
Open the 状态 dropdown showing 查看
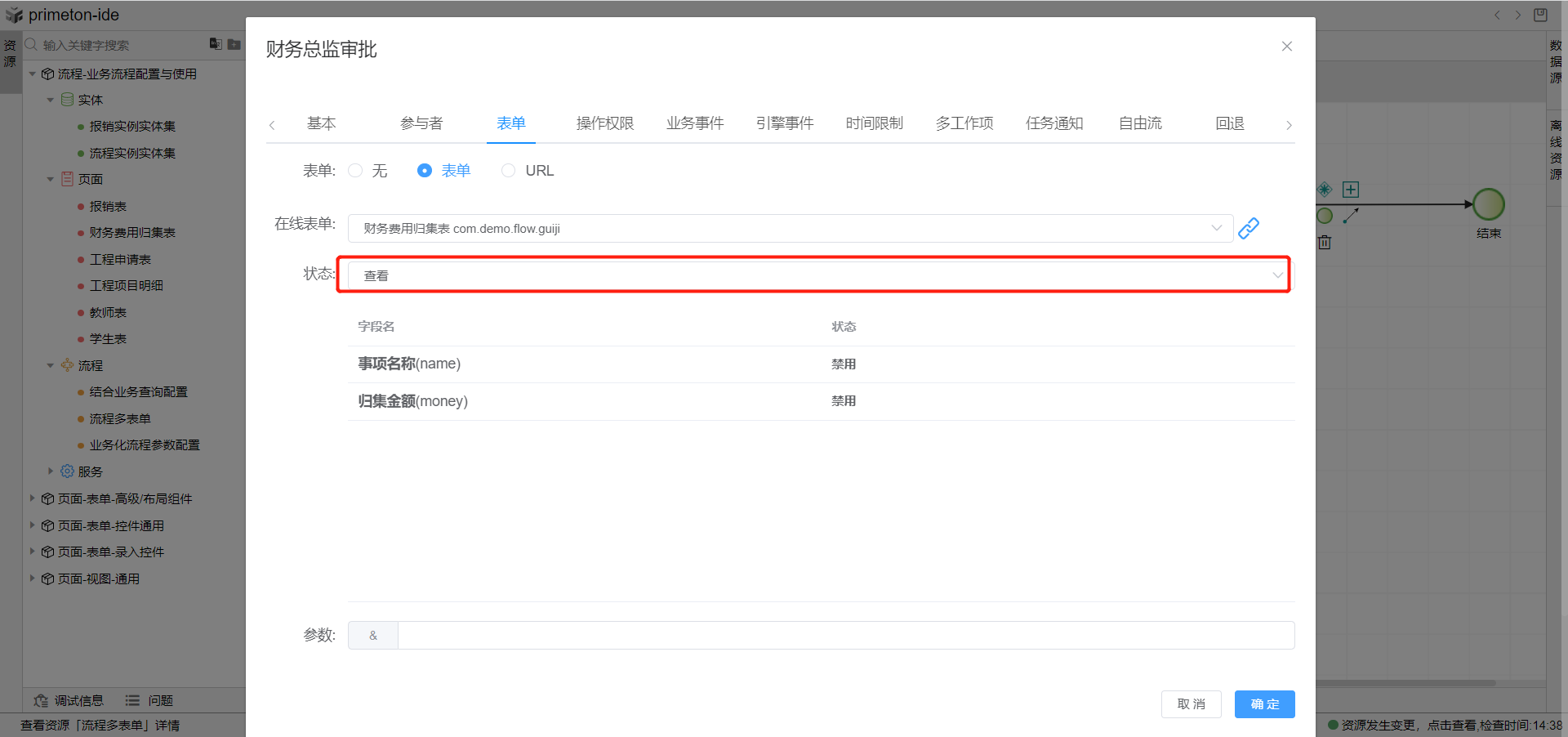coord(813,275)
